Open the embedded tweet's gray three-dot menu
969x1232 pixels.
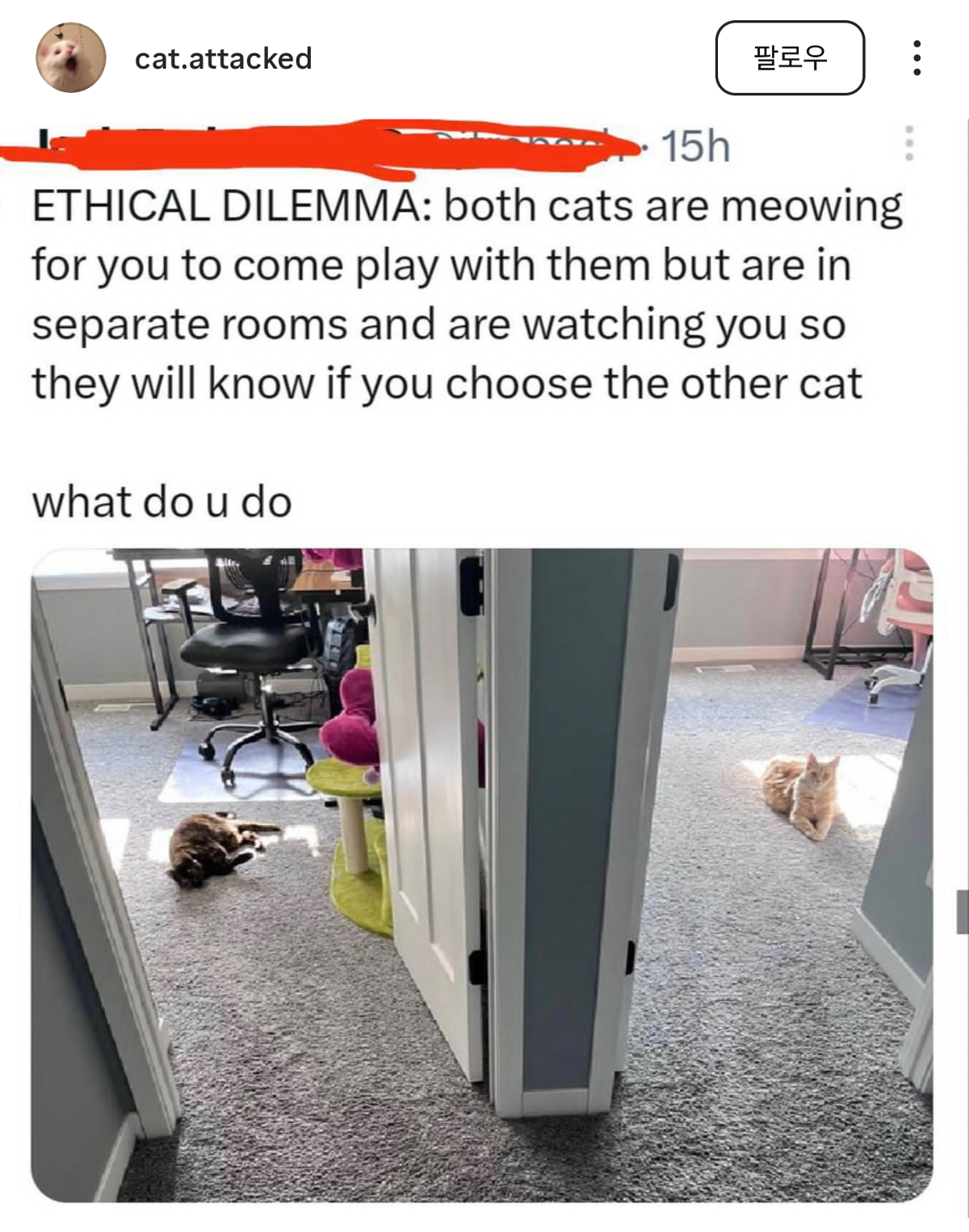pos(909,143)
